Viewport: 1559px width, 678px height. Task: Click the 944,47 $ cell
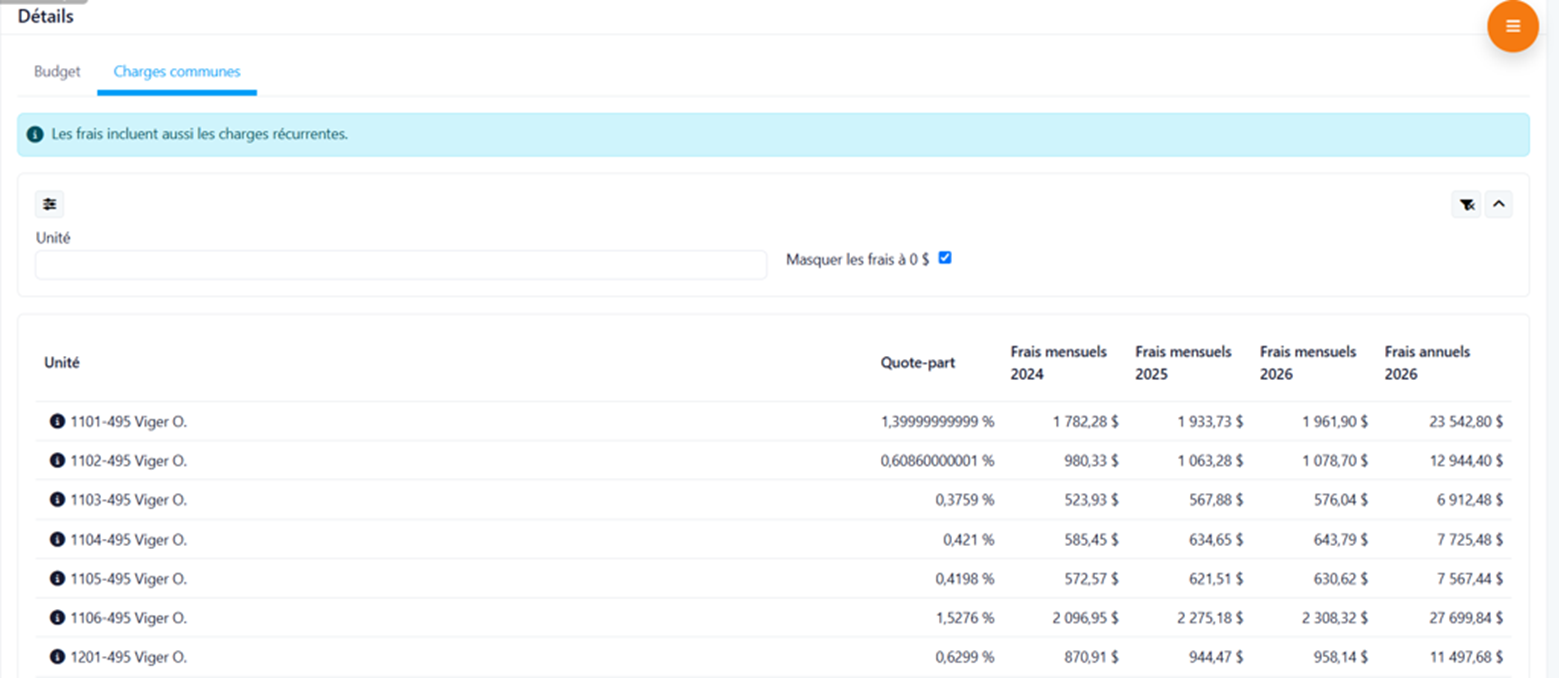click(1216, 657)
